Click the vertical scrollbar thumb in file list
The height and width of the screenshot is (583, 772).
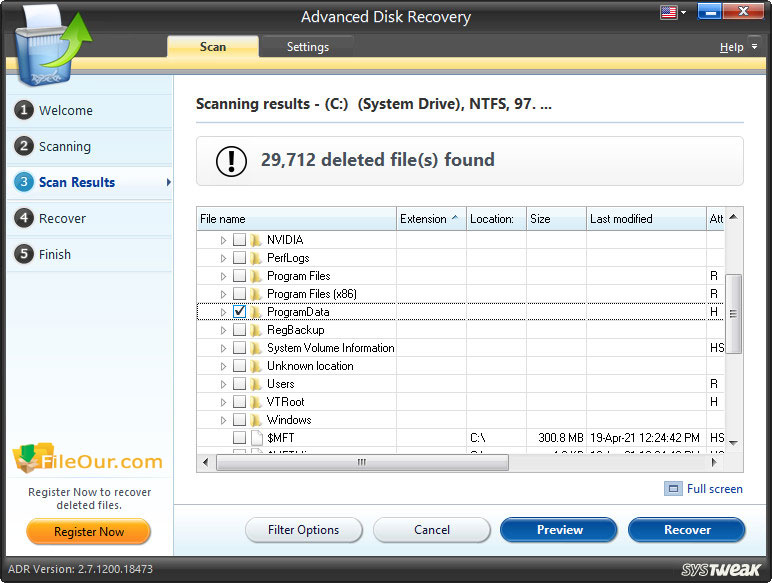pos(733,314)
